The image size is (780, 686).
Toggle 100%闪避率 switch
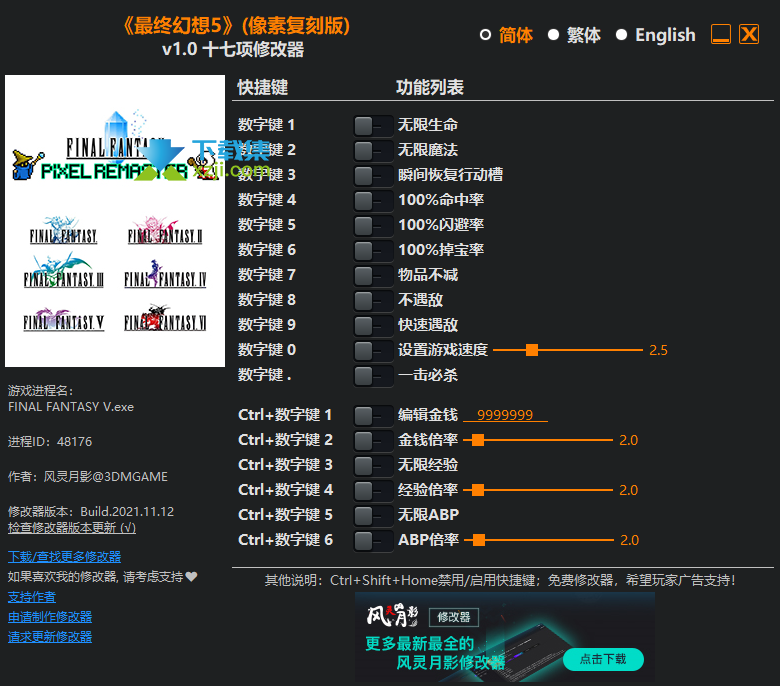coord(373,225)
